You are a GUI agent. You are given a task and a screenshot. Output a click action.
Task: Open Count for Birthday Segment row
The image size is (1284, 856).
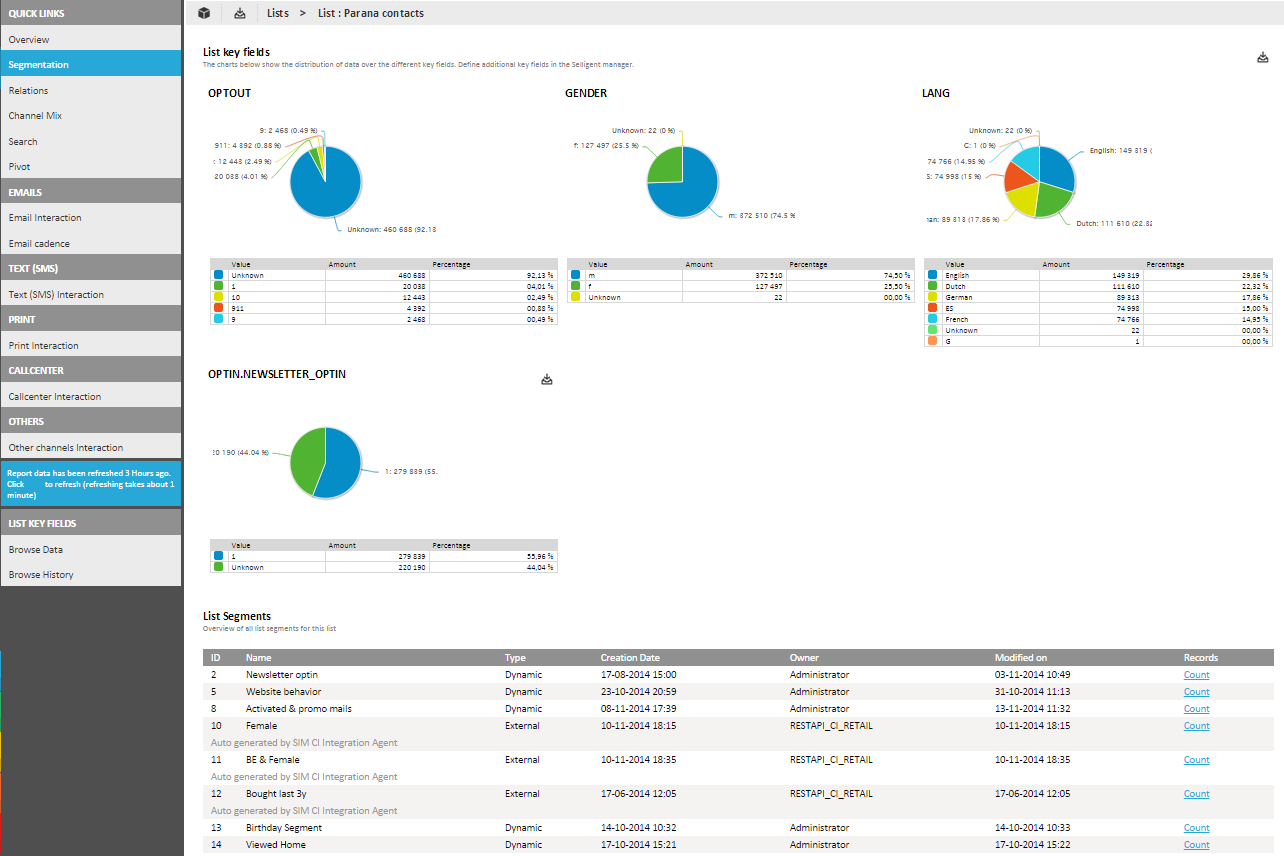(1196, 828)
